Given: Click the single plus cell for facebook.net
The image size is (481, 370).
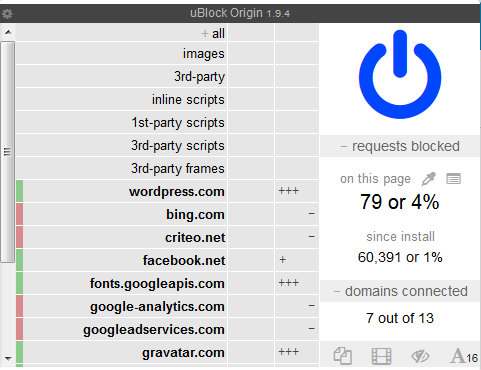Looking at the screenshot, I should [x=297, y=260].
